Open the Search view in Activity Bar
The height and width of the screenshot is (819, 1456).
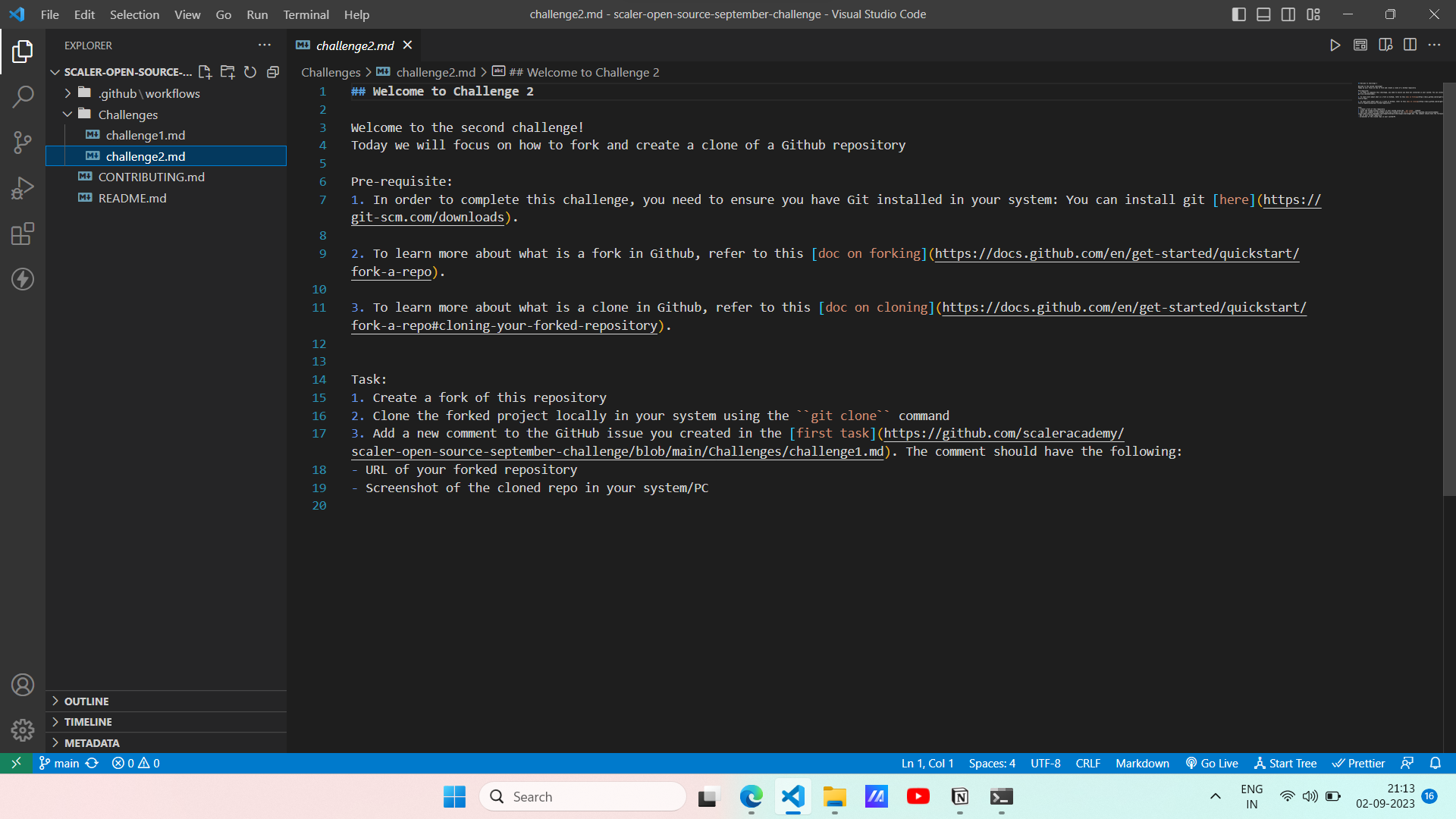[23, 97]
